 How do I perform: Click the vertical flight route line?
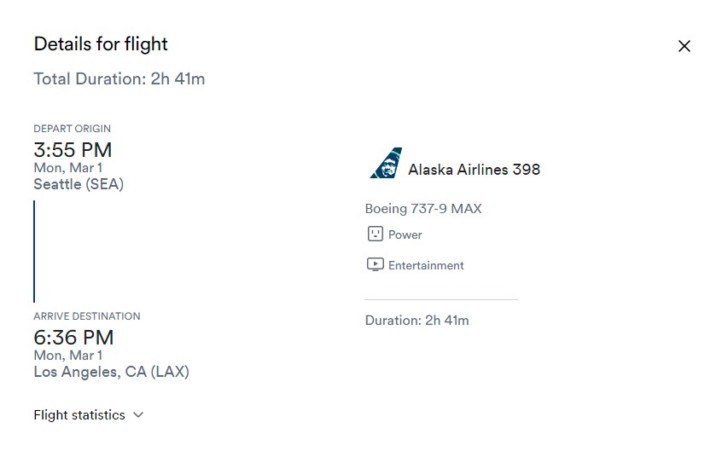pyautogui.click(x=34, y=251)
